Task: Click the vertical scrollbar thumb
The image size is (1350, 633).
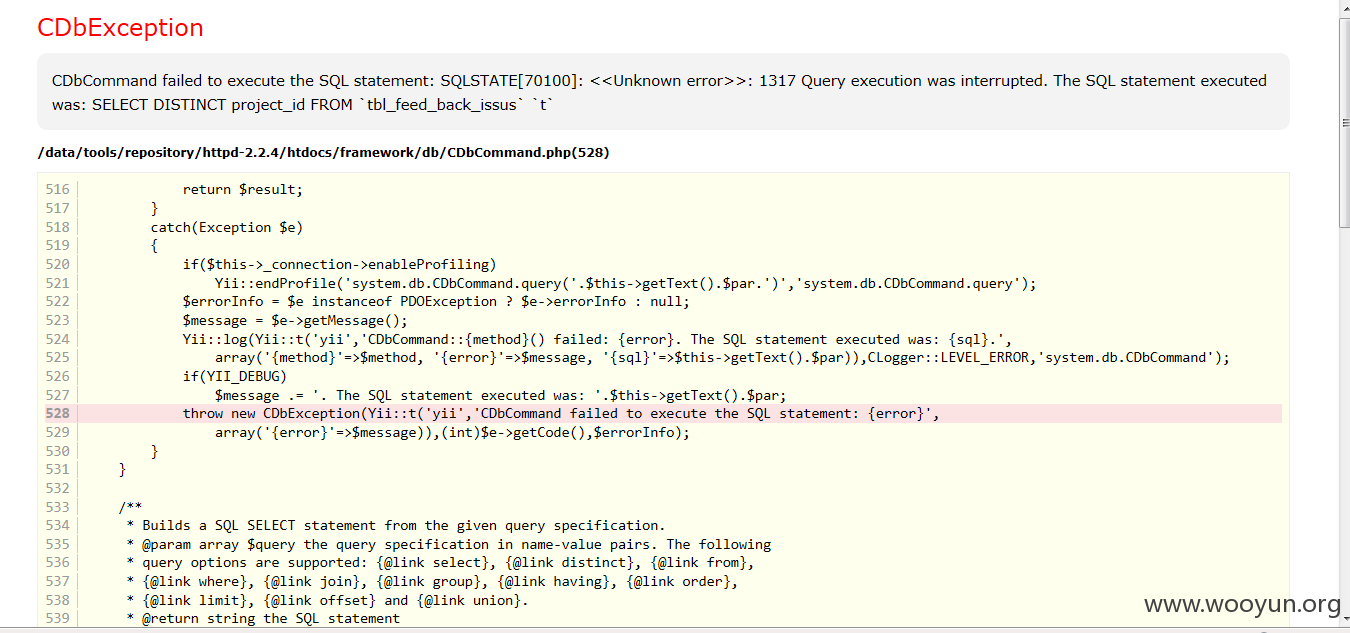Action: pos(1344,123)
